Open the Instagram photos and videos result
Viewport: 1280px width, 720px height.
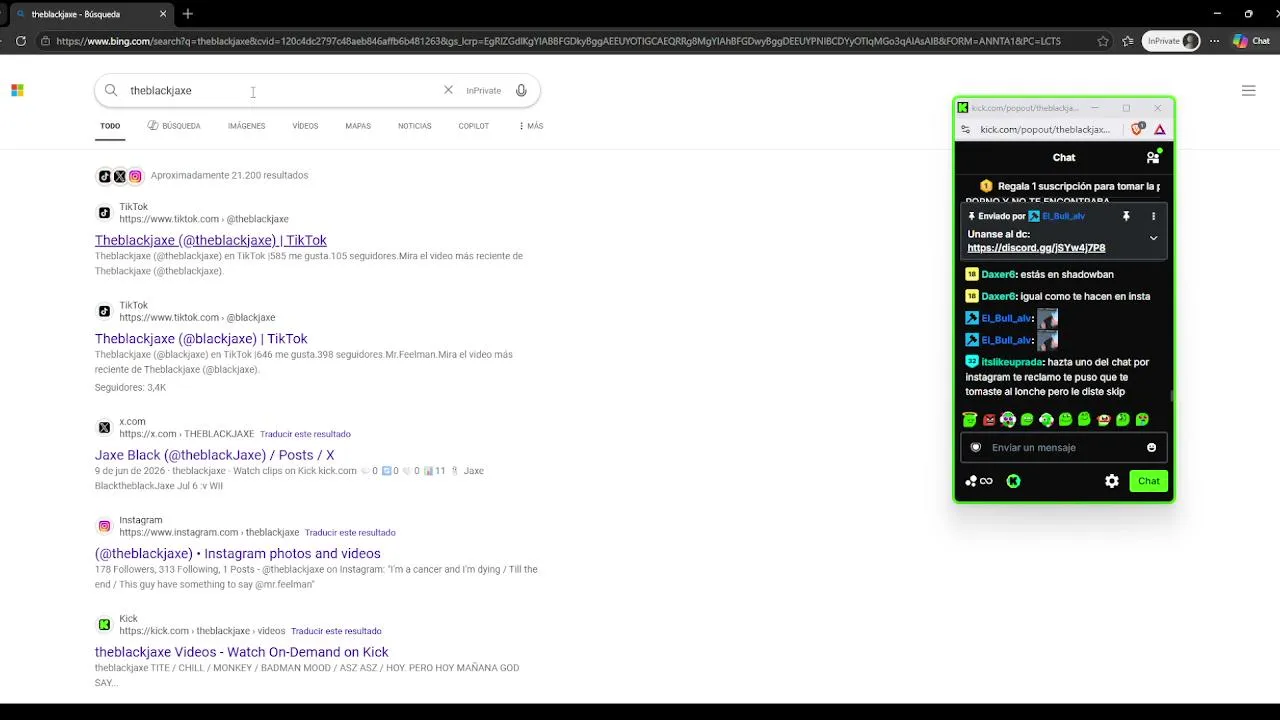point(238,553)
